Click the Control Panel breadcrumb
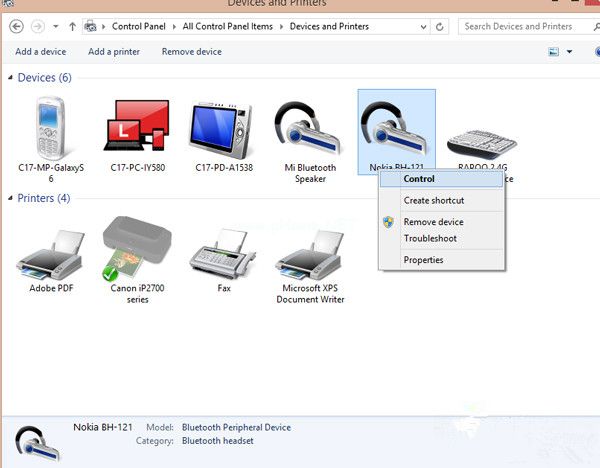The image size is (600, 468). click(139, 26)
